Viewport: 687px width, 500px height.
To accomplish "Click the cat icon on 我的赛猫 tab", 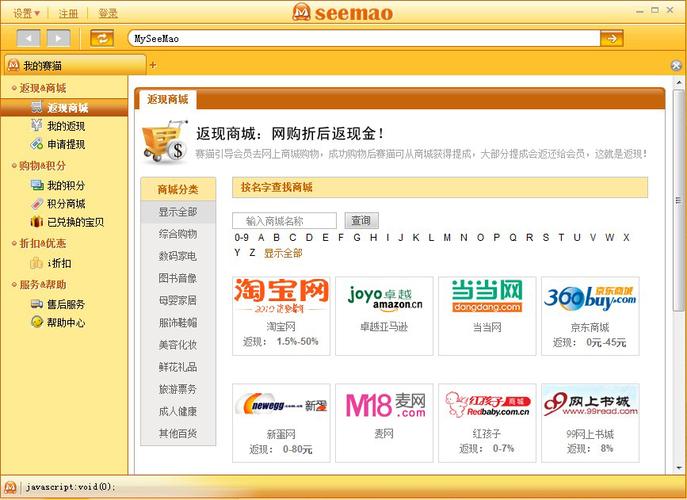I will click(14, 65).
